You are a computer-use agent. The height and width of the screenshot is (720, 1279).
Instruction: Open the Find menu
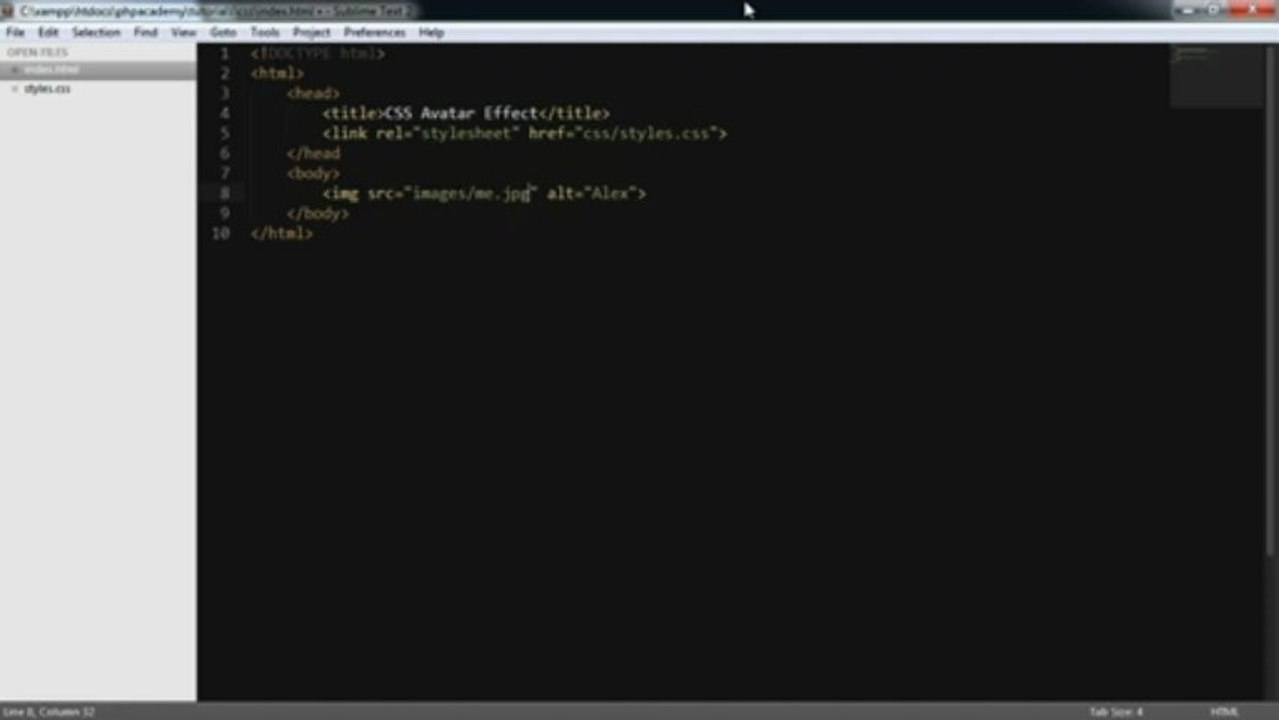(x=146, y=32)
